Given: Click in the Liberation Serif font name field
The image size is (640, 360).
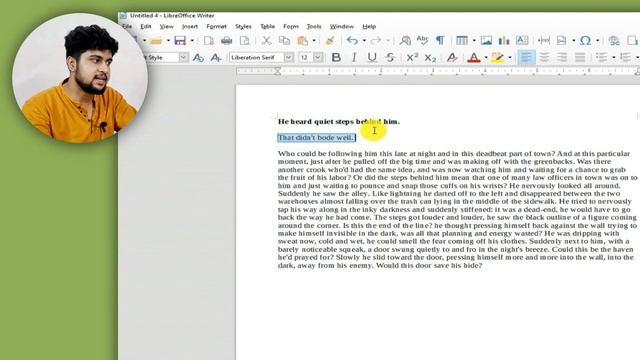Looking at the screenshot, I should click(x=257, y=58).
